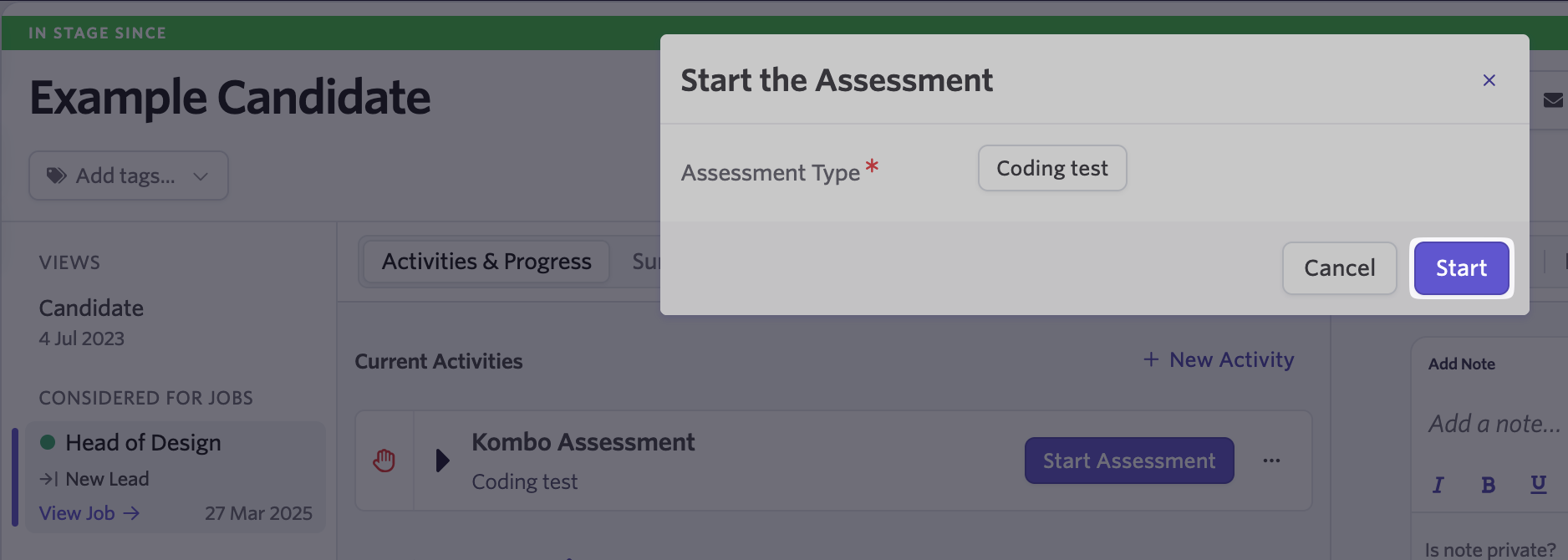Toggle underline formatting in note editor
1568x560 pixels.
[1538, 485]
